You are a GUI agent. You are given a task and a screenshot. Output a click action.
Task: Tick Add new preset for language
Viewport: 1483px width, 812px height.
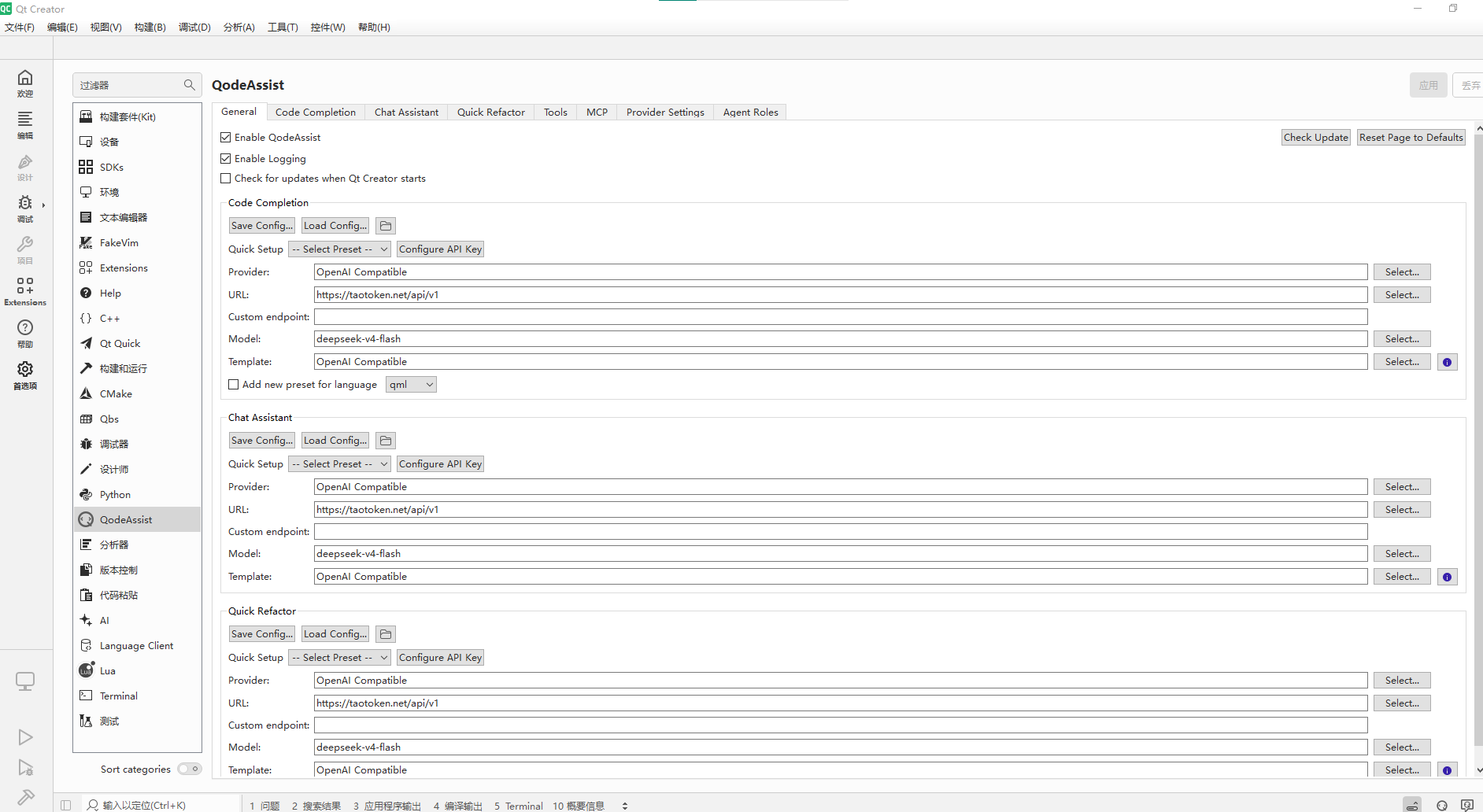pyautogui.click(x=234, y=385)
